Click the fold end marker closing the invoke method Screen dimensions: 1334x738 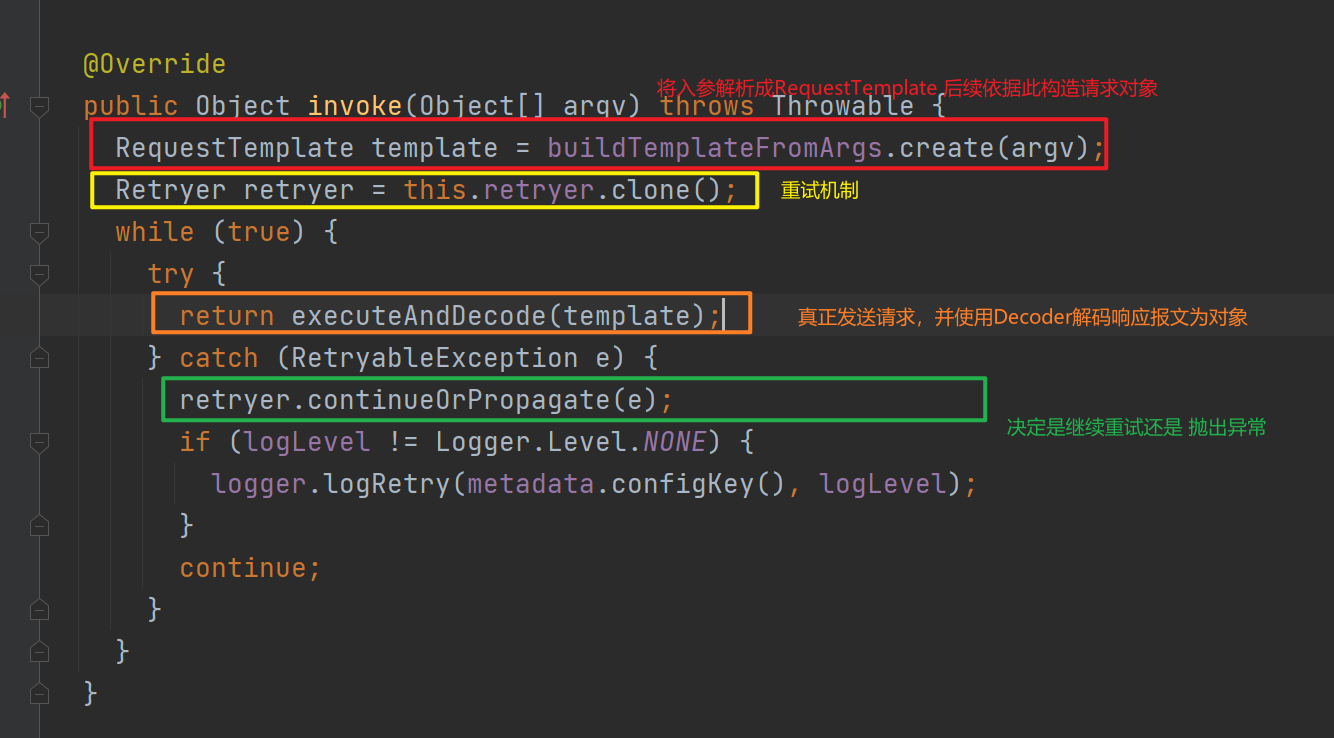click(x=39, y=694)
